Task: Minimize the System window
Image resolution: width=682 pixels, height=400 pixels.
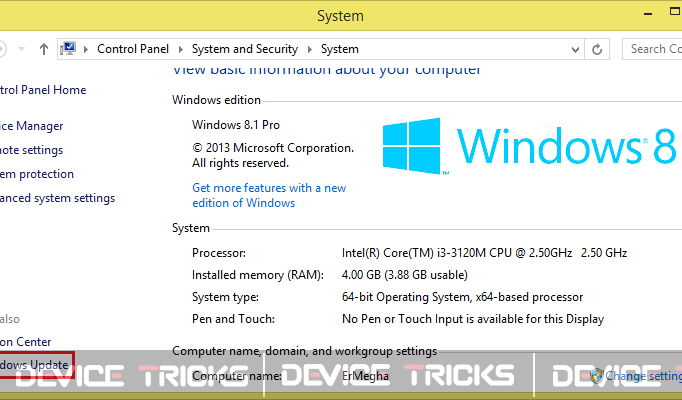Action: point(648,14)
